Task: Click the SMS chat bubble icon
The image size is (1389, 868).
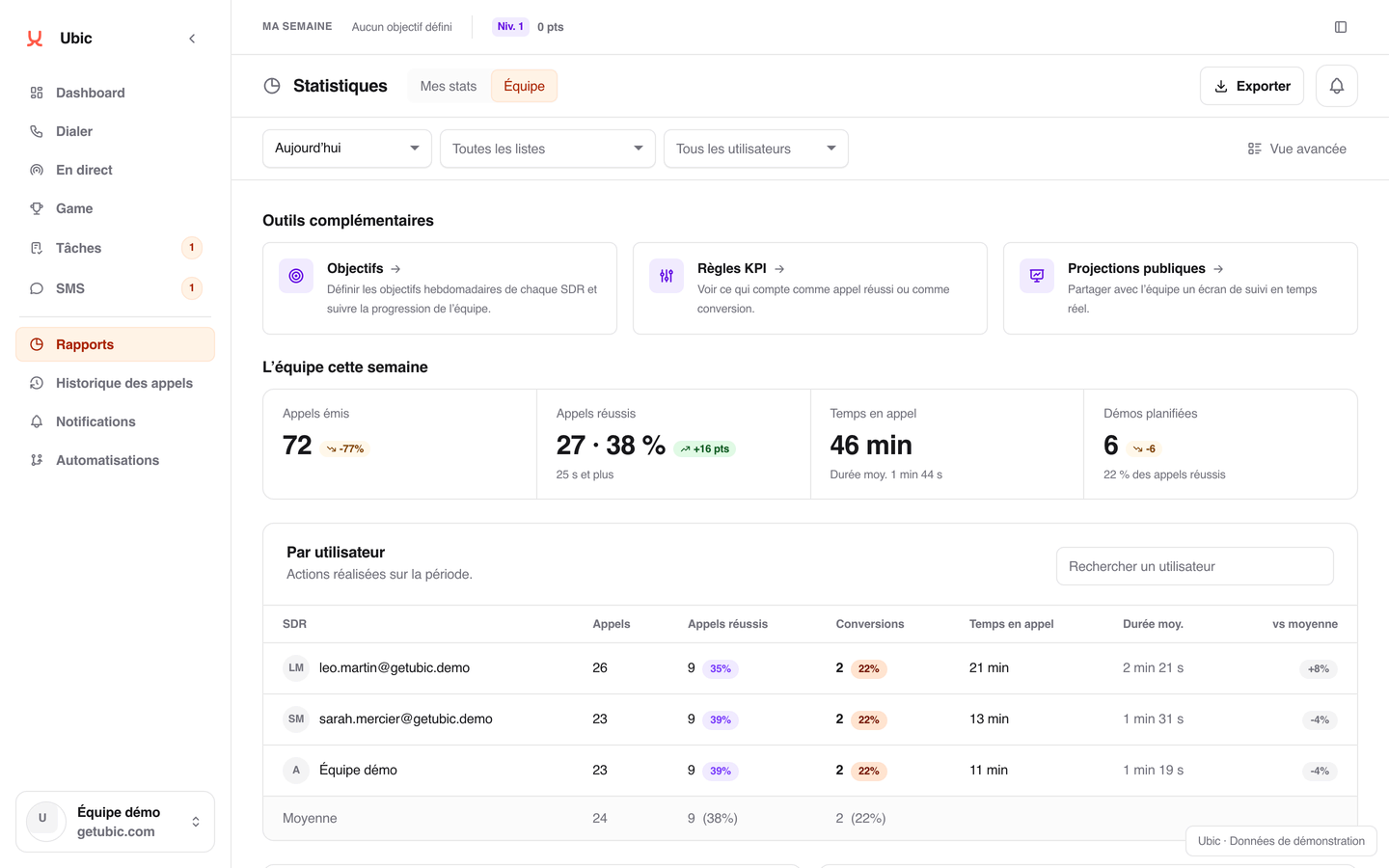Action: (x=37, y=288)
